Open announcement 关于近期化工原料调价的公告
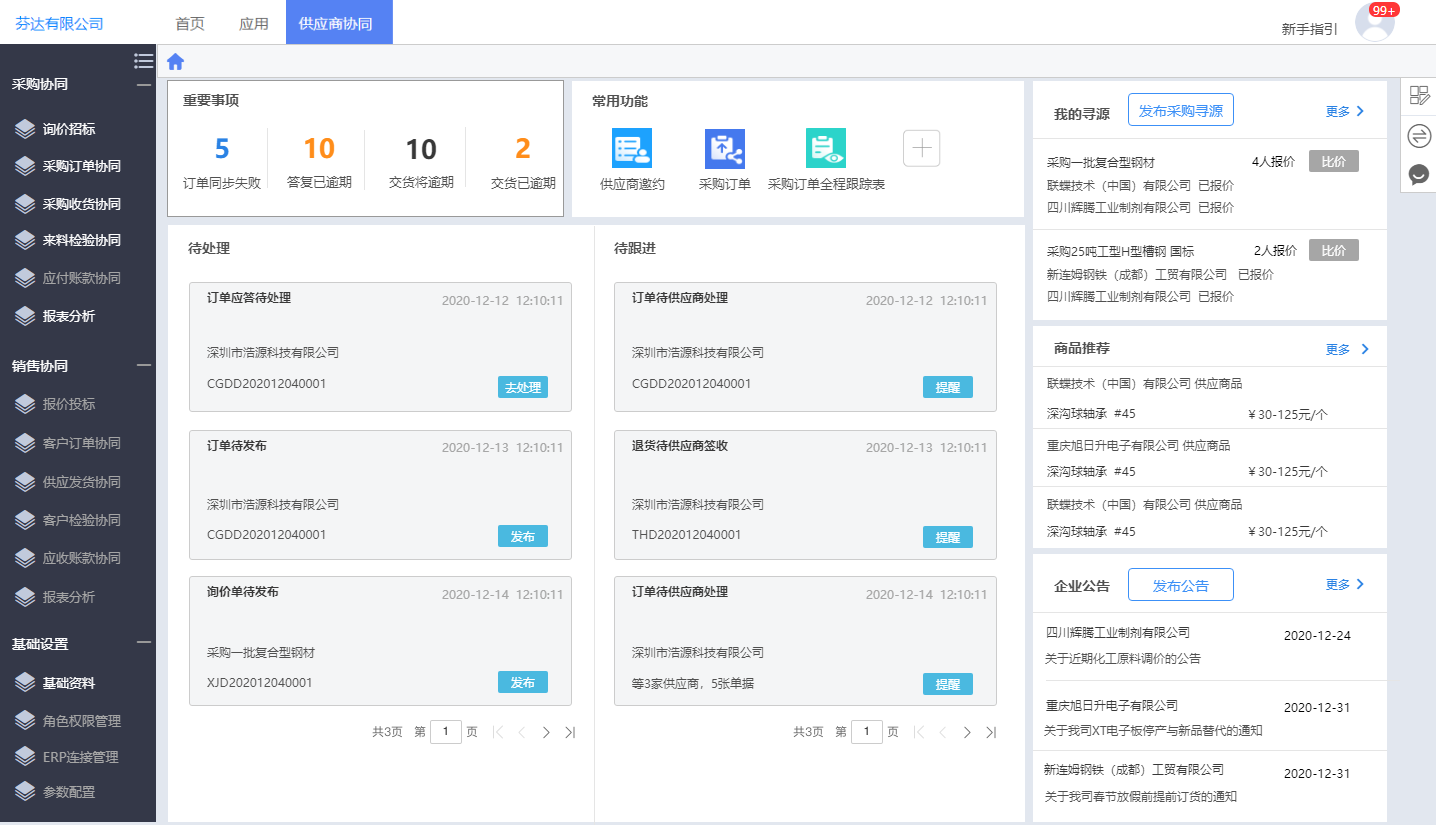The width and height of the screenshot is (1436, 825). tap(1123, 658)
